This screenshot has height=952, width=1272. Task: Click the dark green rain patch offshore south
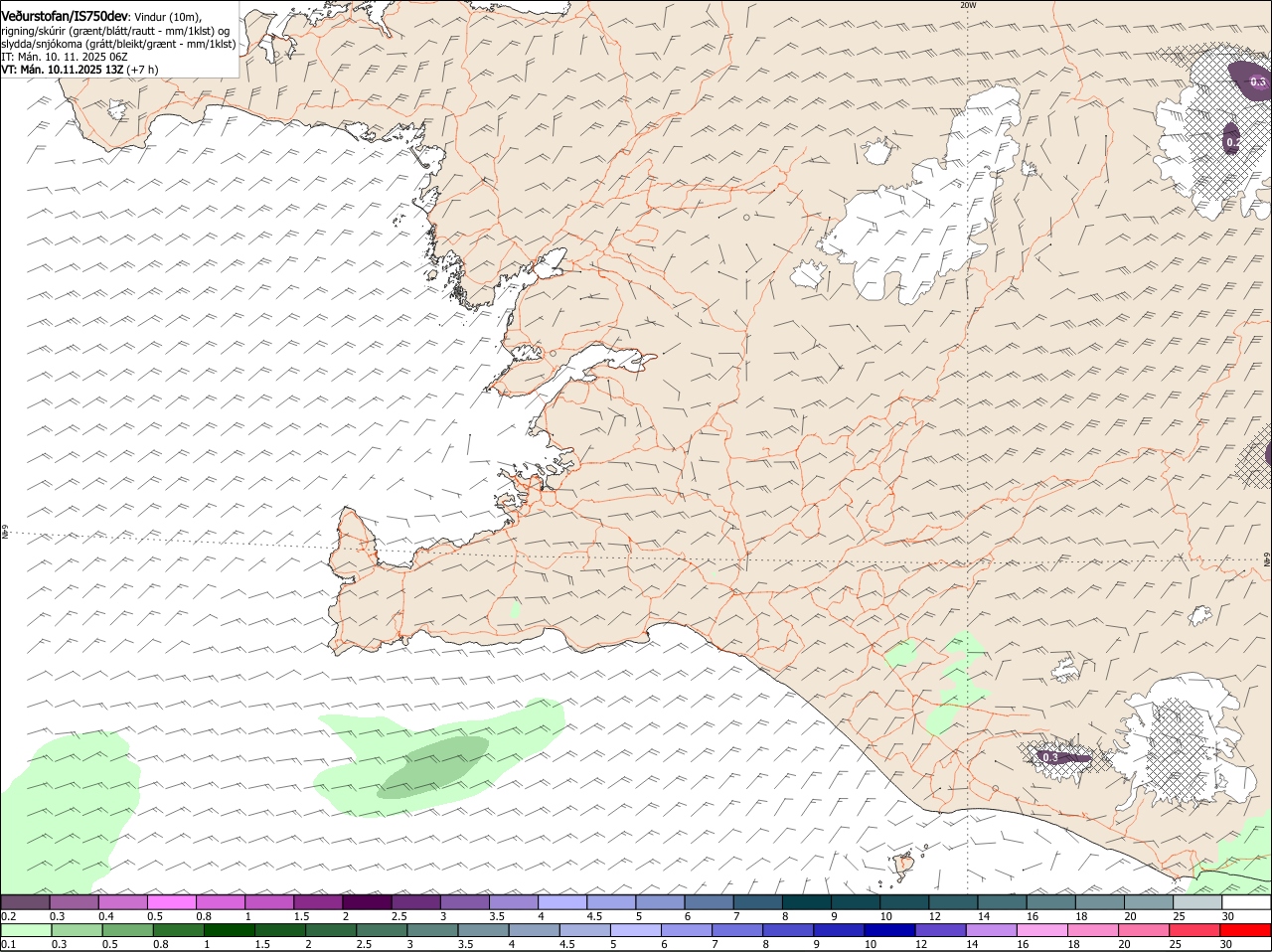(435, 767)
